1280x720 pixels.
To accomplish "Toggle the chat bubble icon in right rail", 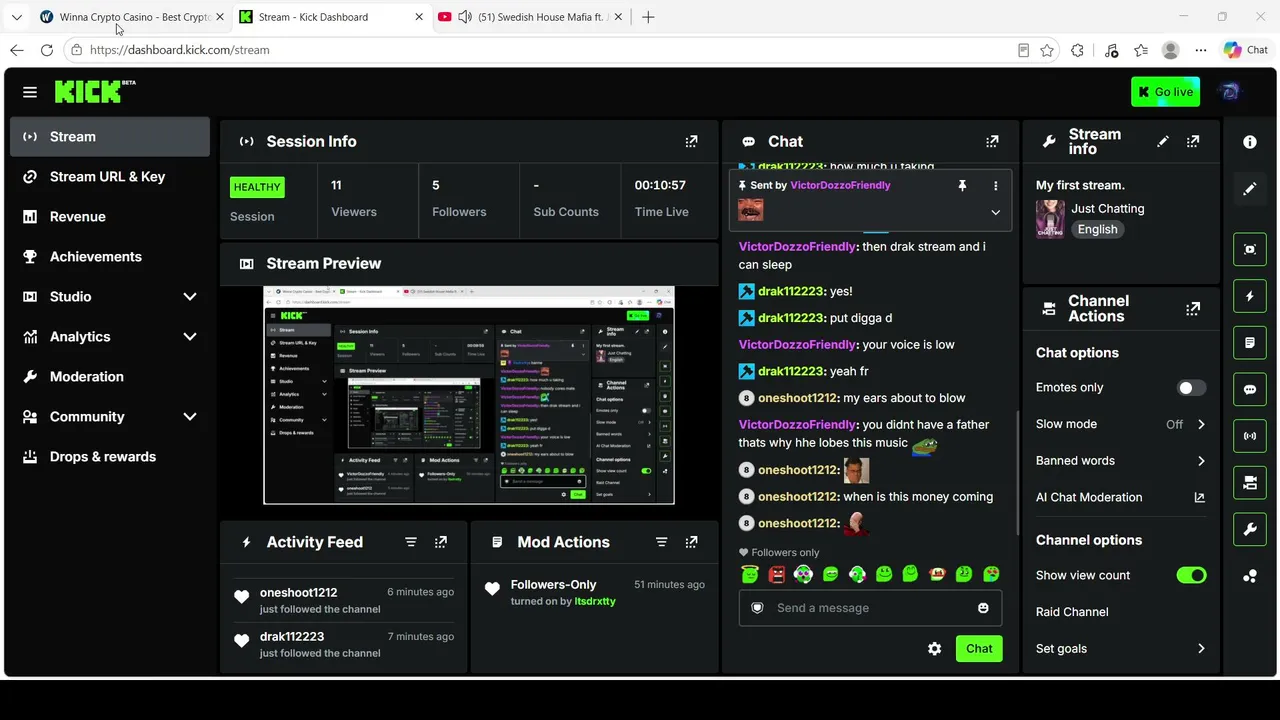I will [1250, 390].
